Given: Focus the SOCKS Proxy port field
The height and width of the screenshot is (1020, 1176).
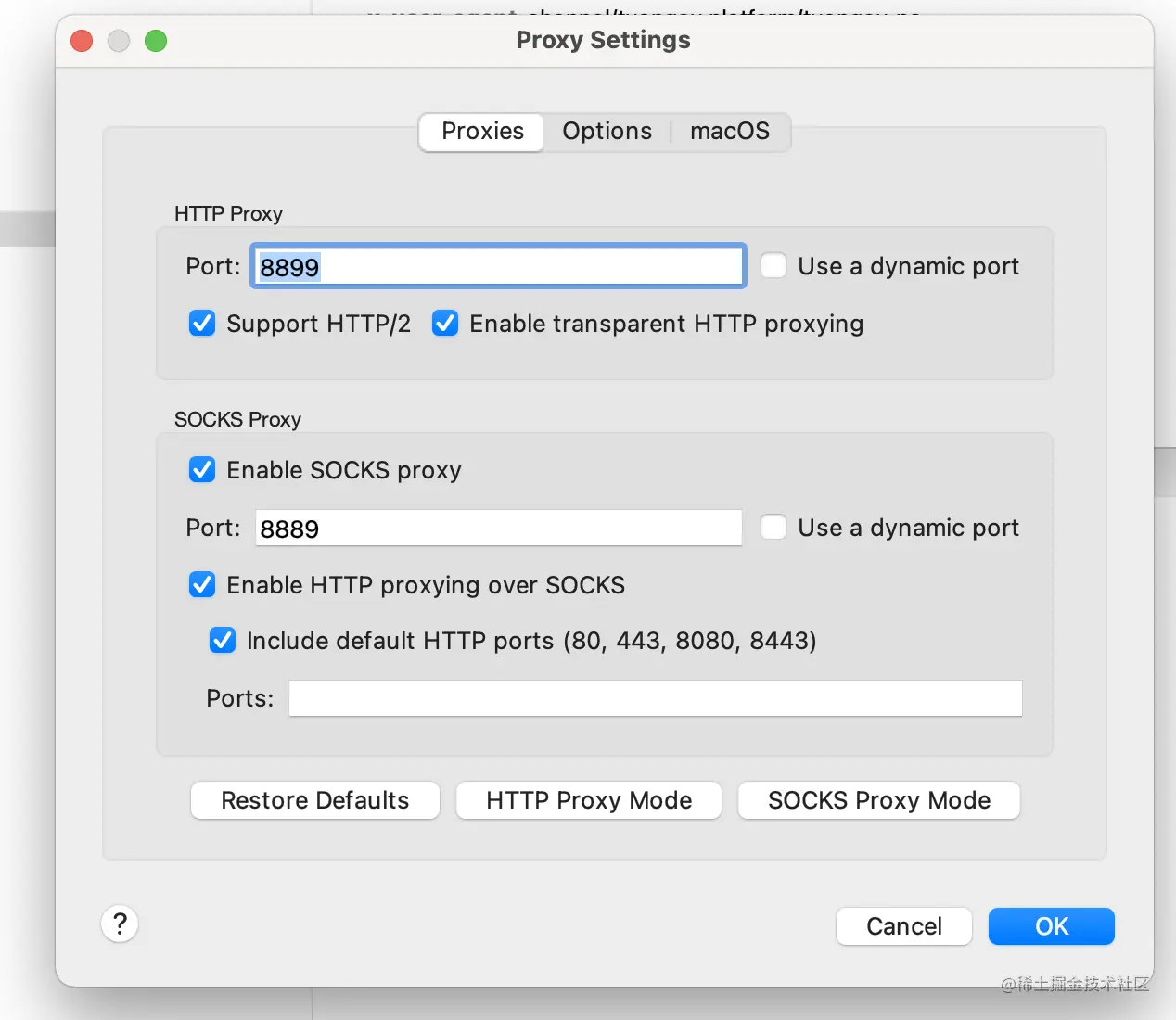Looking at the screenshot, I should point(498,529).
